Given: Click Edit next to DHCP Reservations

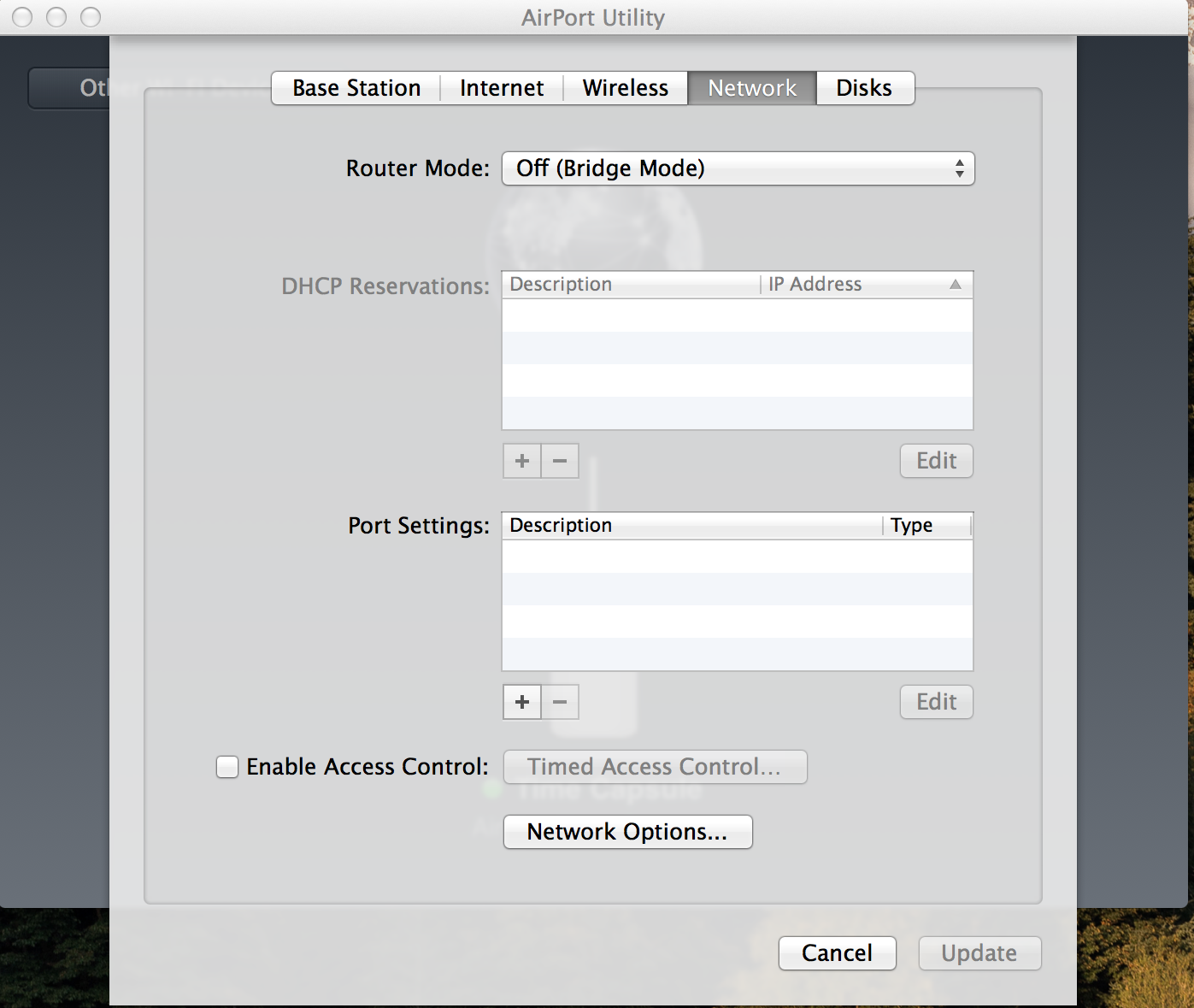Looking at the screenshot, I should click(936, 461).
